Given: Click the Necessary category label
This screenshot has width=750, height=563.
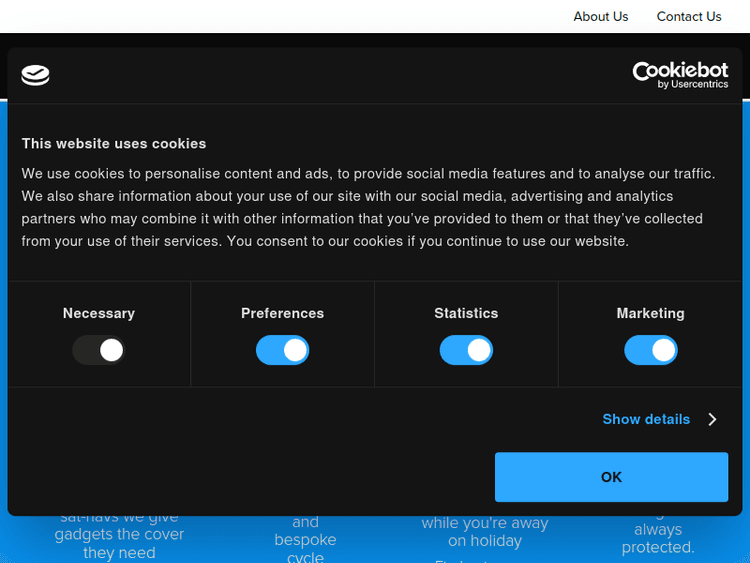Looking at the screenshot, I should (x=98, y=313).
